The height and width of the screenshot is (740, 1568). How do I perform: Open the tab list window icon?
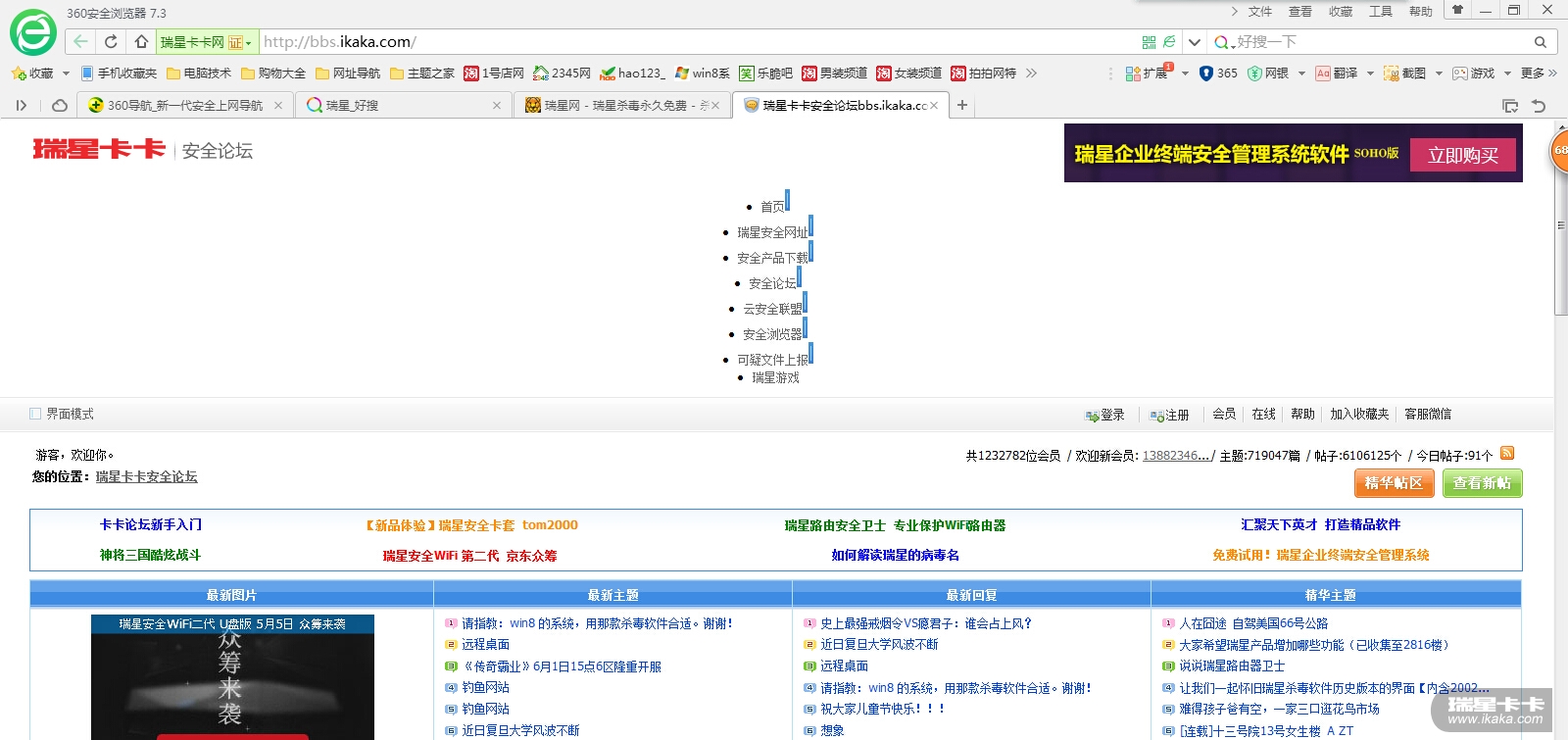[1510, 106]
